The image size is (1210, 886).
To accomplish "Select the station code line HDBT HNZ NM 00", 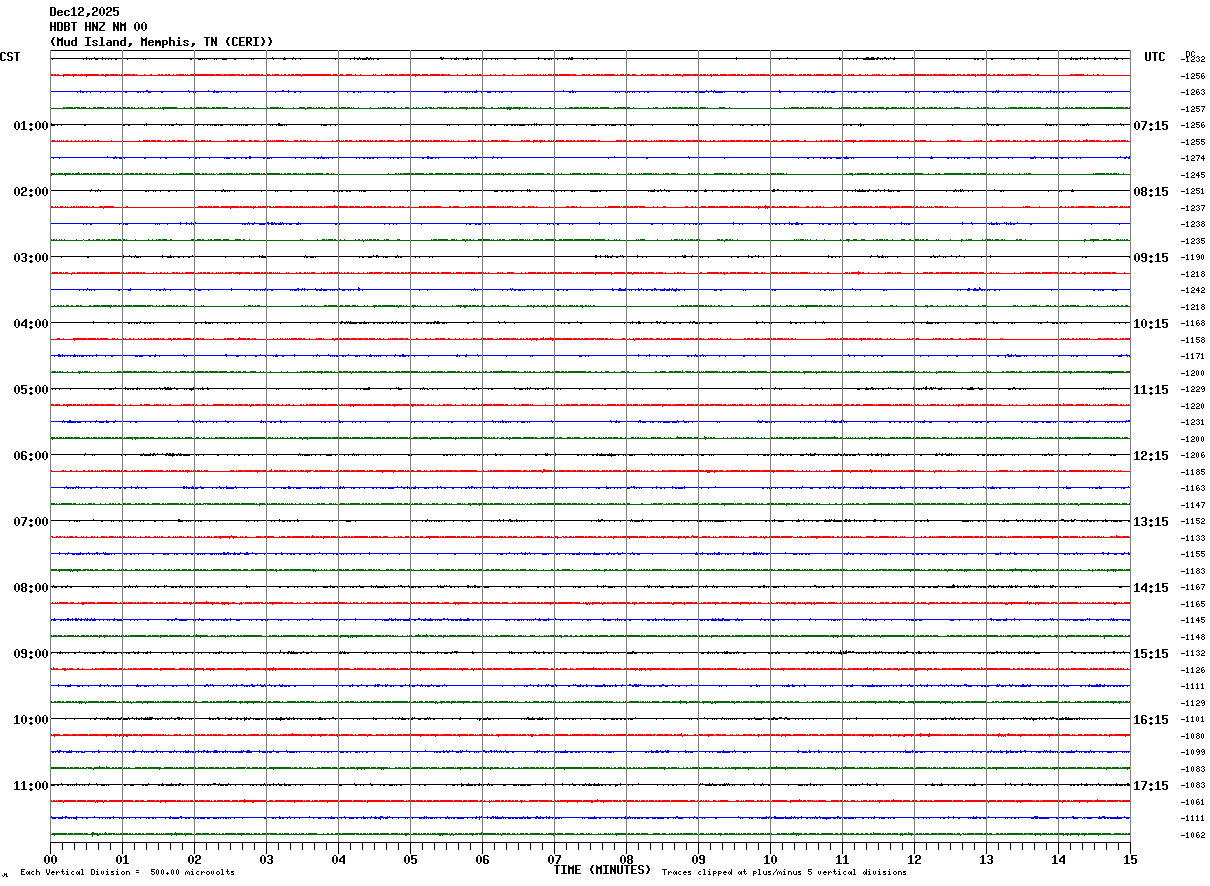I will [98, 27].
